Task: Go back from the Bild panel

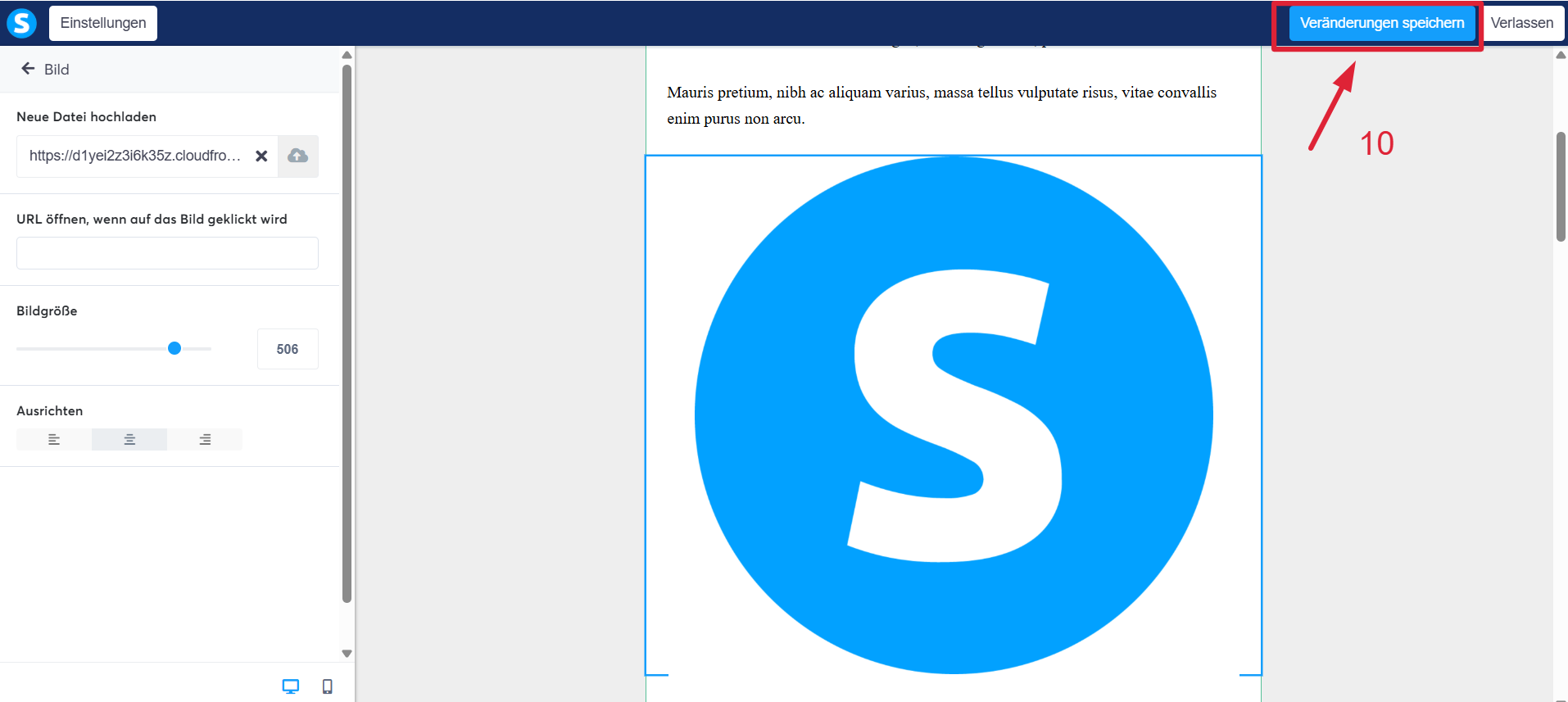Action: 28,69
